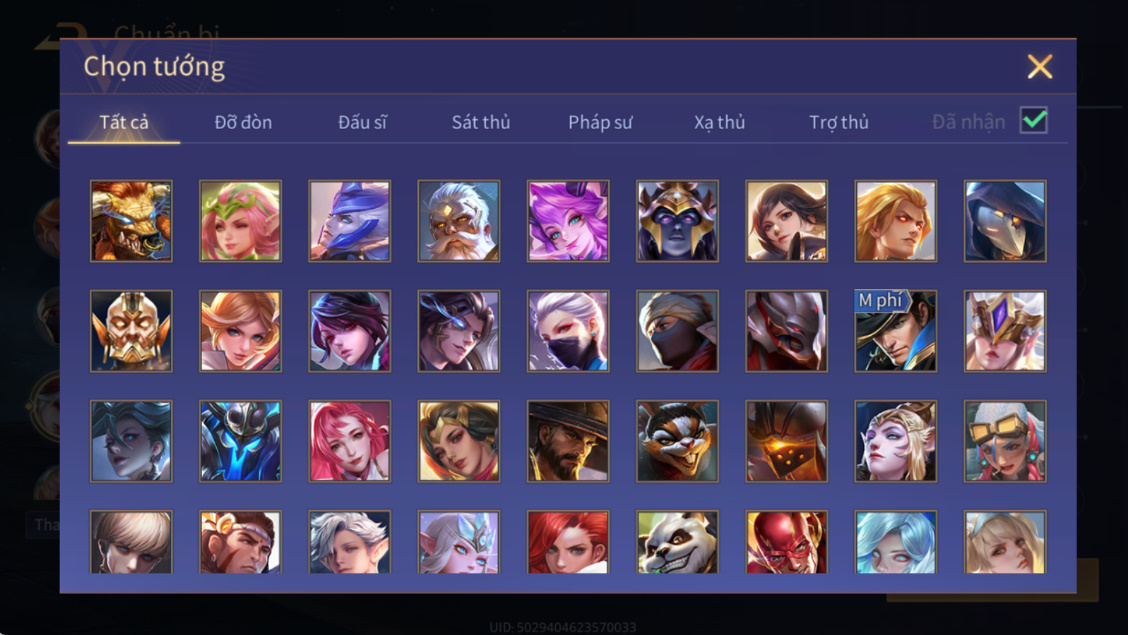The height and width of the screenshot is (635, 1128).
Task: Choose the goggles pink-haired girl hero
Action: pyautogui.click(x=1005, y=441)
